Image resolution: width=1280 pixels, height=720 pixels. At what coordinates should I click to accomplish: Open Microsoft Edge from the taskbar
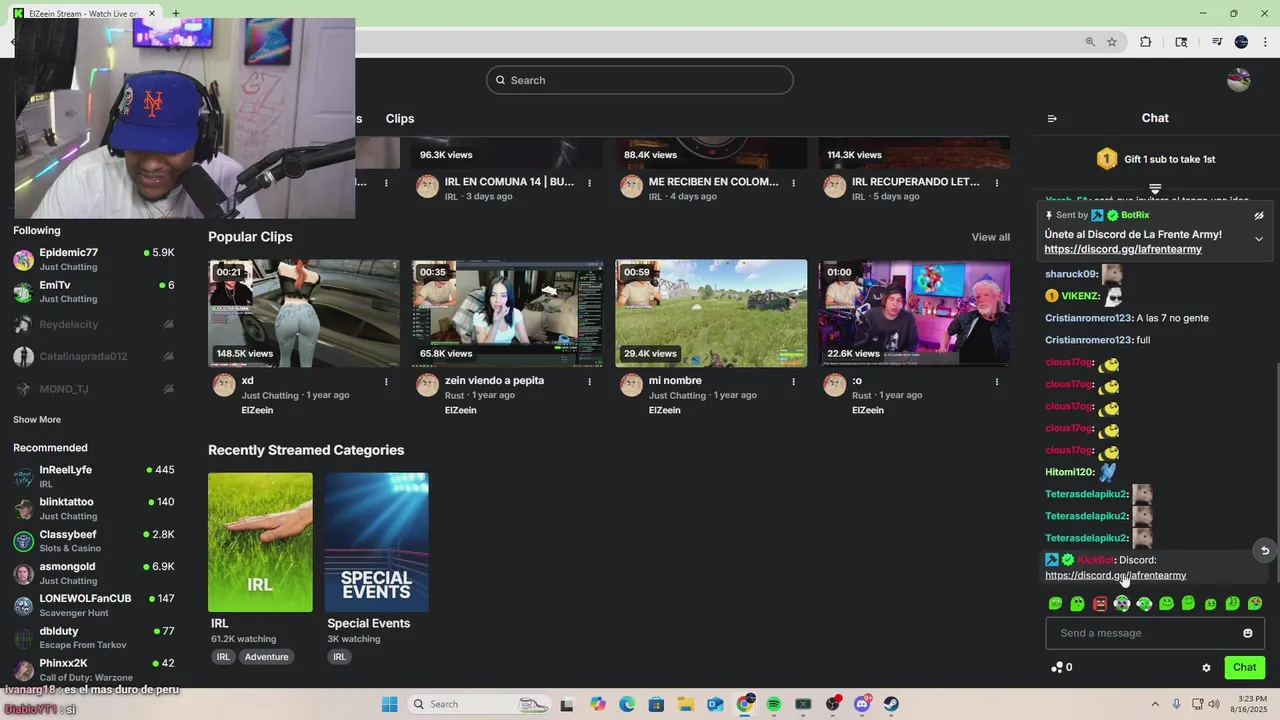coord(627,704)
